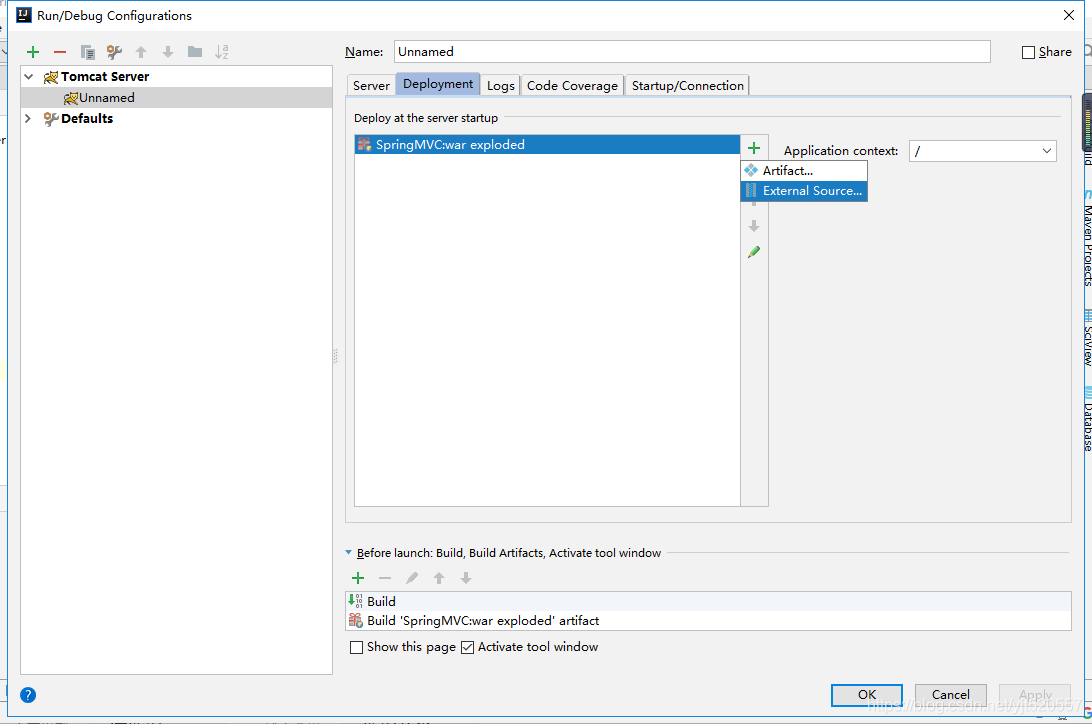The width and height of the screenshot is (1092, 724).
Task: Switch to Code Coverage tab
Action: [572, 86]
